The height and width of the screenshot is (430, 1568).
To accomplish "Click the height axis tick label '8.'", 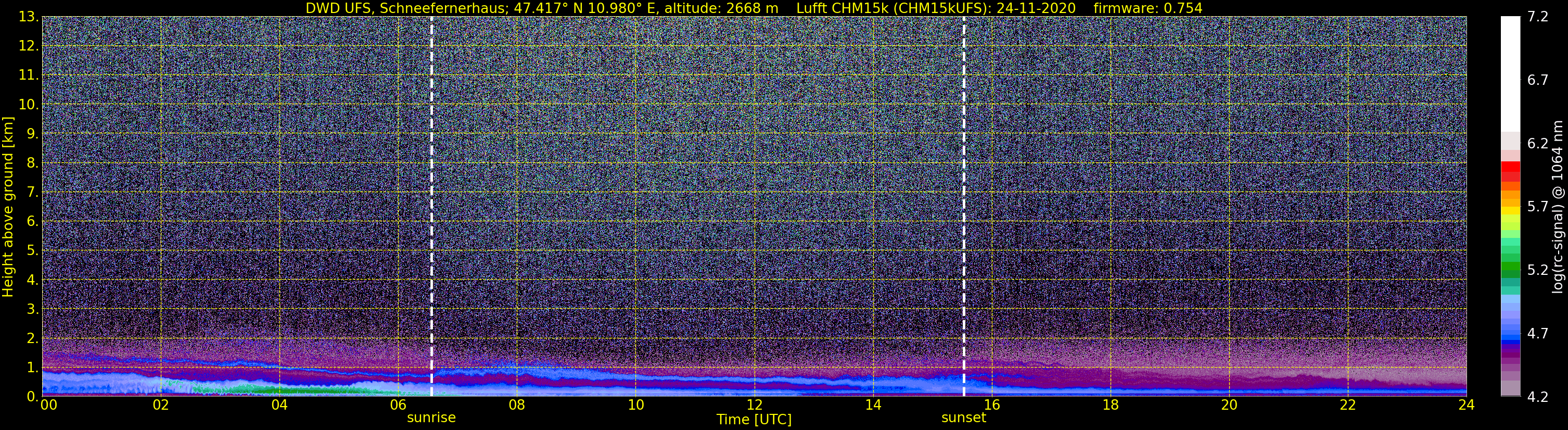I will click(x=32, y=163).
